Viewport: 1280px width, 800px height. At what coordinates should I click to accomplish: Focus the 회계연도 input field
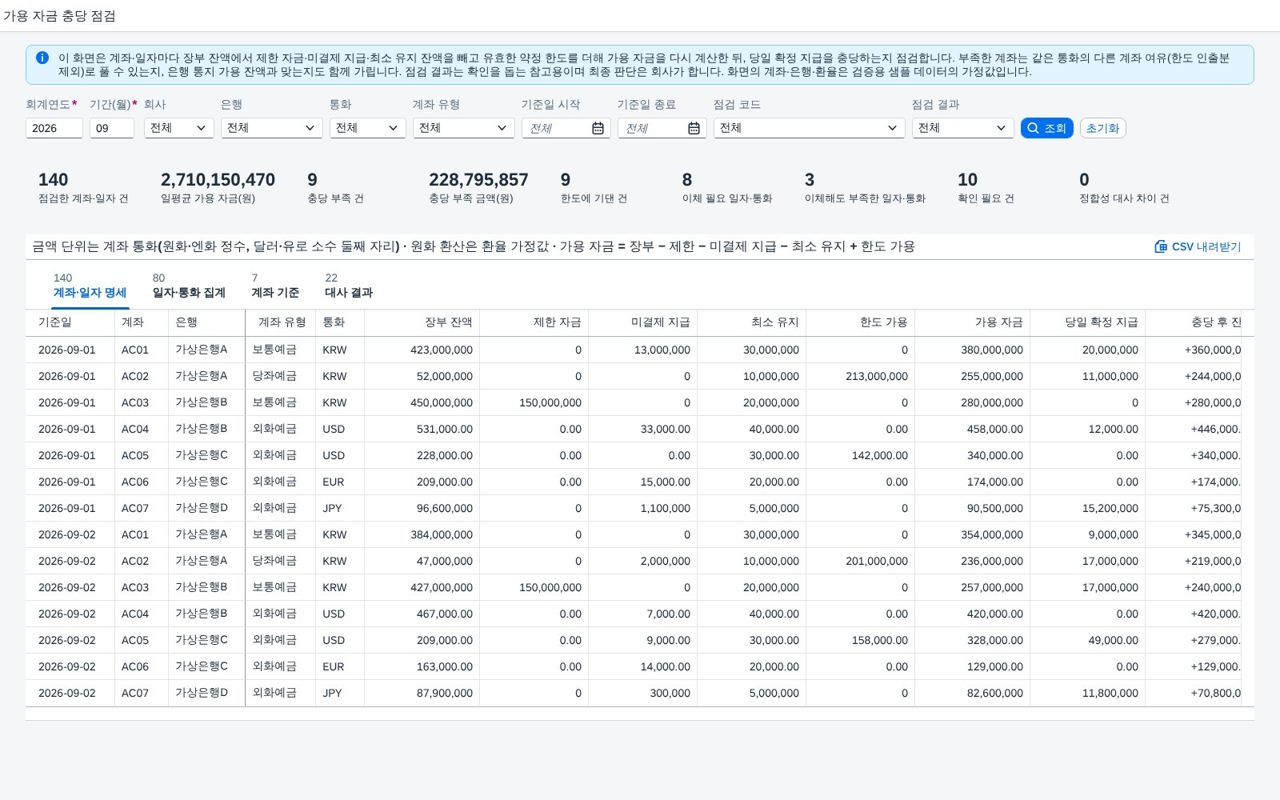[x=54, y=128]
